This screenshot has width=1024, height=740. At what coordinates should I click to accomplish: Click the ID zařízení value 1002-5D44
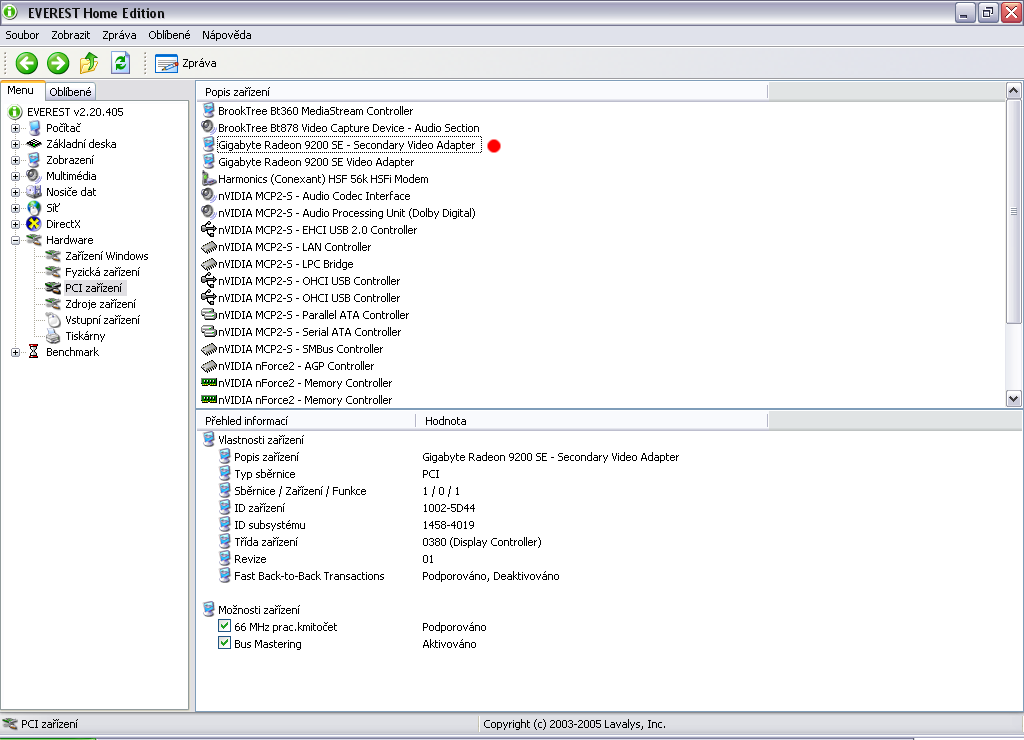449,508
